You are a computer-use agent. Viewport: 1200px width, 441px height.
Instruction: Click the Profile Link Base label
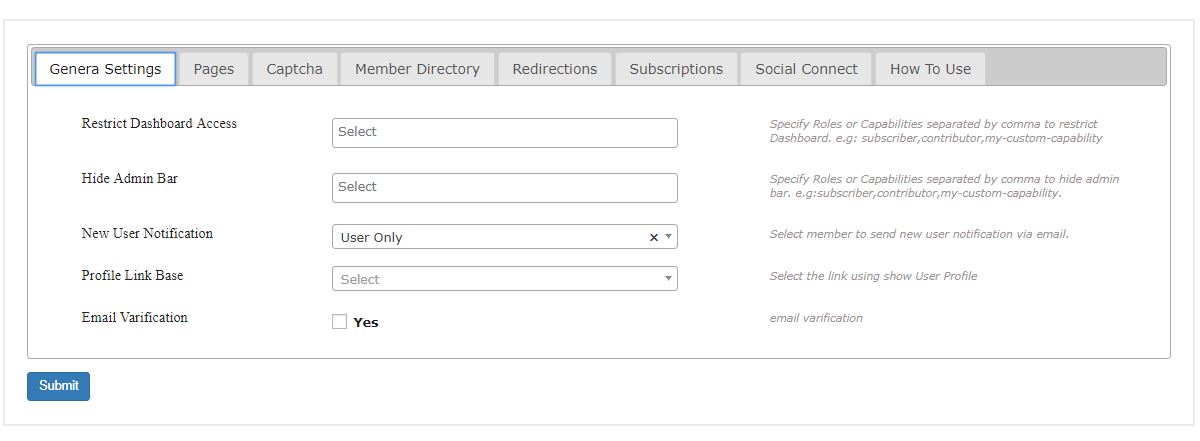pos(132,275)
